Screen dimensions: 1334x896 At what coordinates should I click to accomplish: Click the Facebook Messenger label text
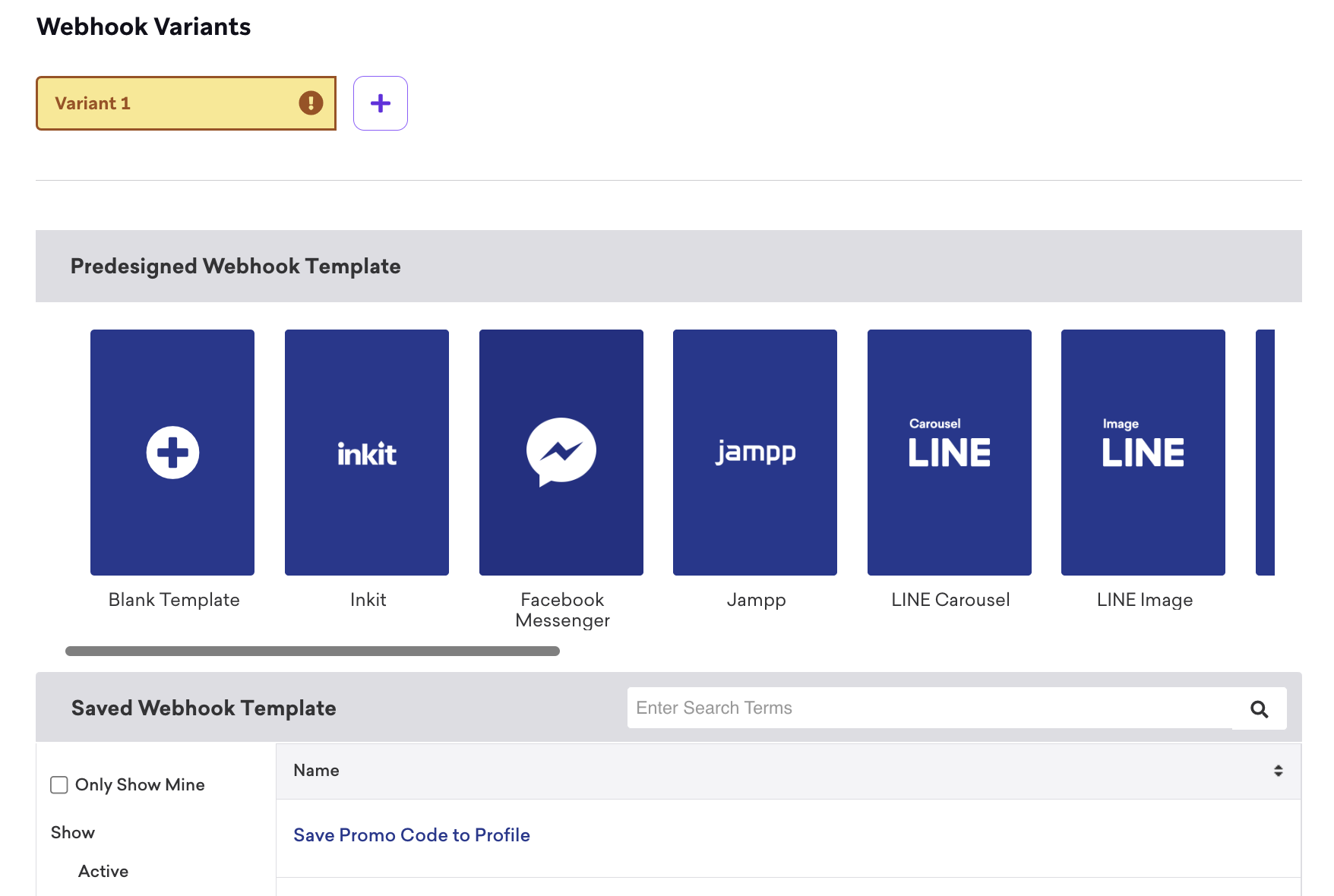pos(562,610)
